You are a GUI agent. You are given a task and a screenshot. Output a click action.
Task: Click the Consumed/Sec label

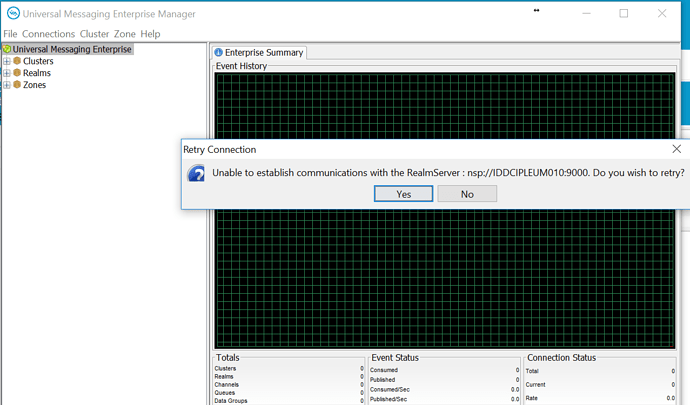click(390, 390)
